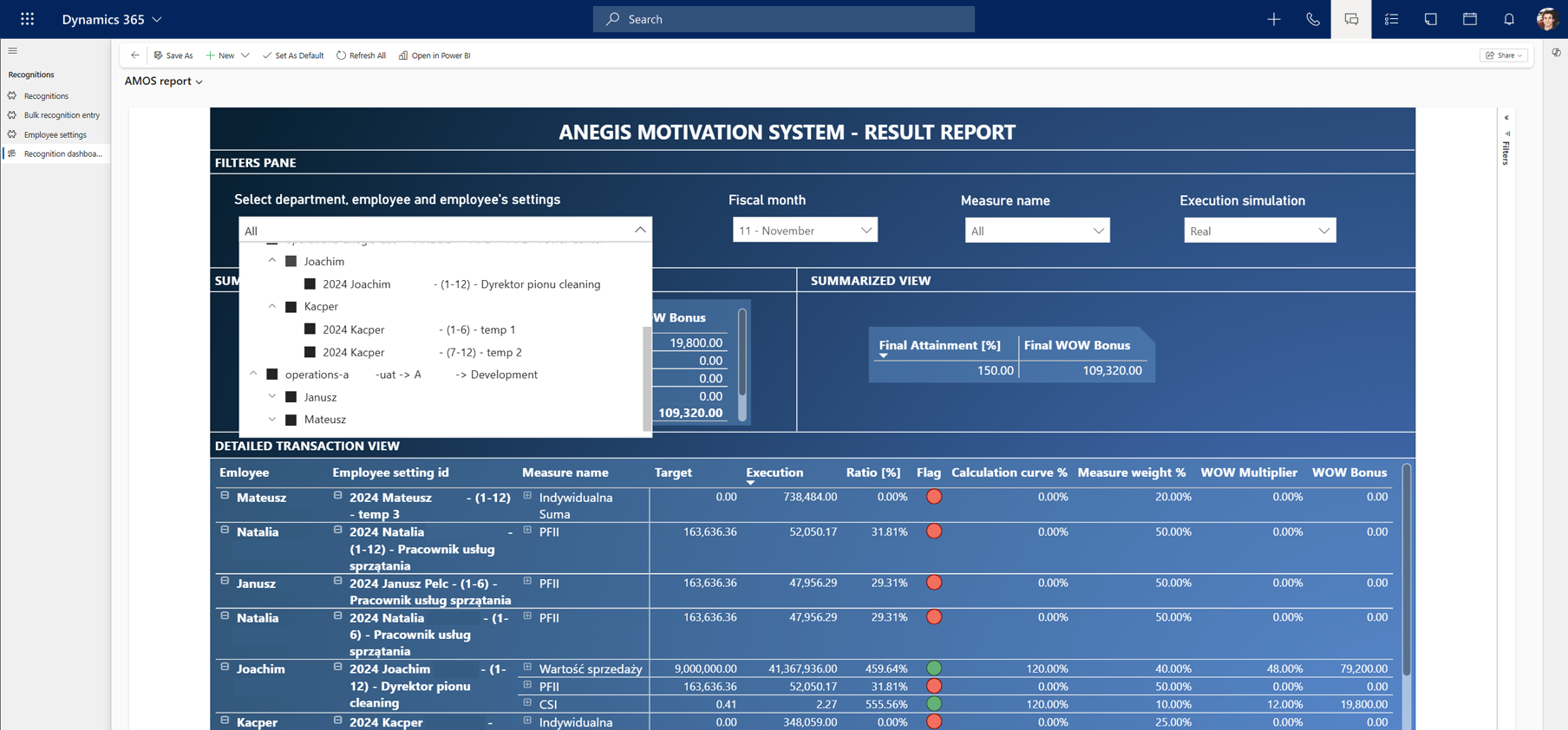Screen dimensions: 1568x730
Task: Expand the Wartość sprzedaży measure plus icon
Action: click(527, 668)
